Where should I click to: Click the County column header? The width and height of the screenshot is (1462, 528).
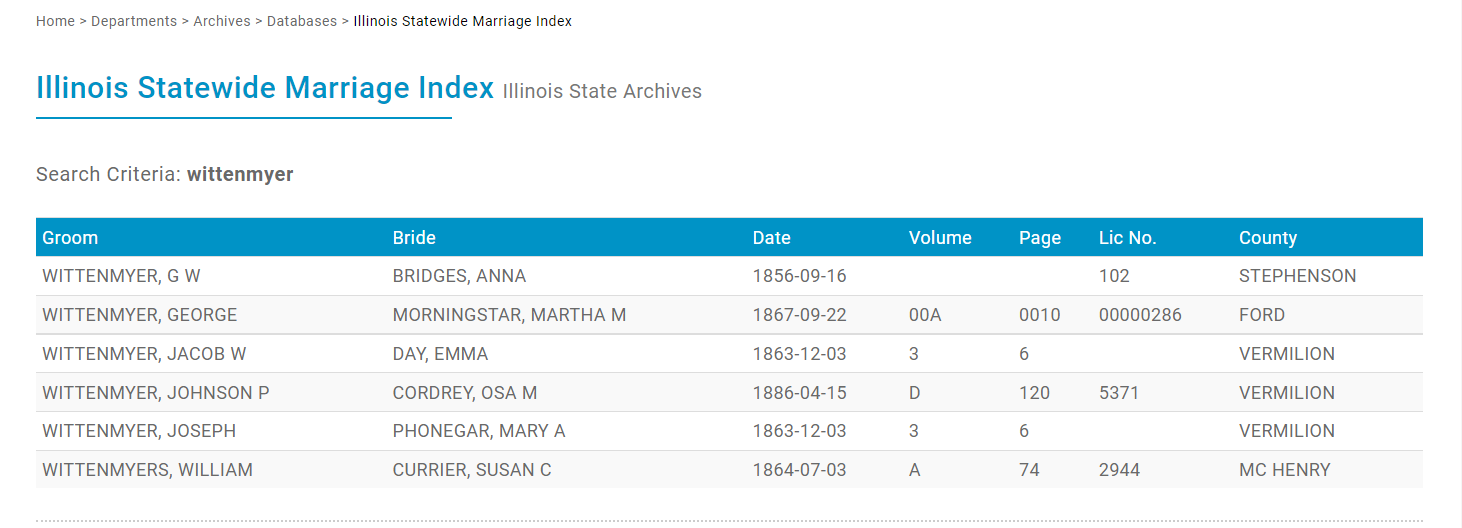point(1268,238)
